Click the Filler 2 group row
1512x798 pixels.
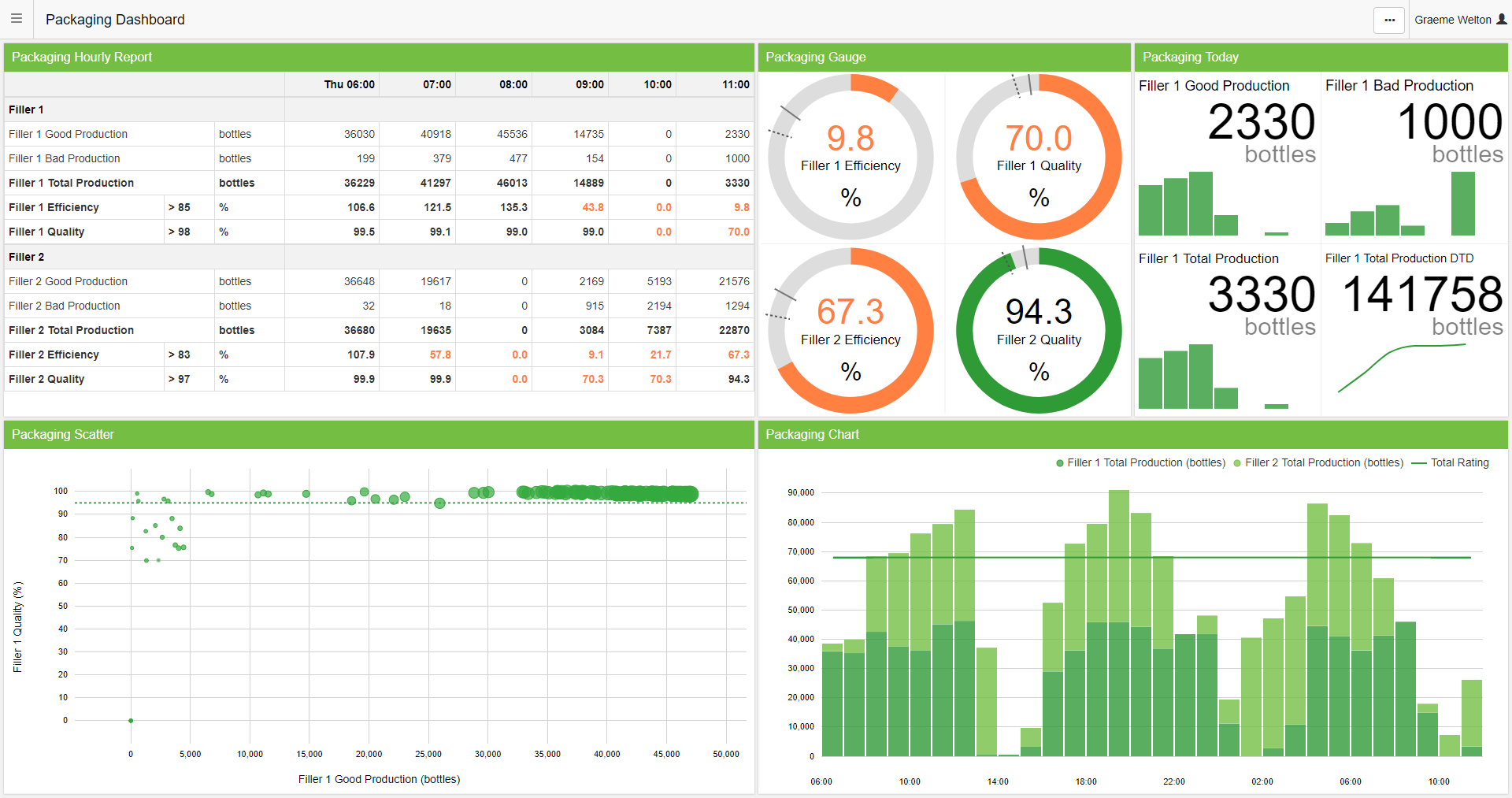[x=27, y=257]
